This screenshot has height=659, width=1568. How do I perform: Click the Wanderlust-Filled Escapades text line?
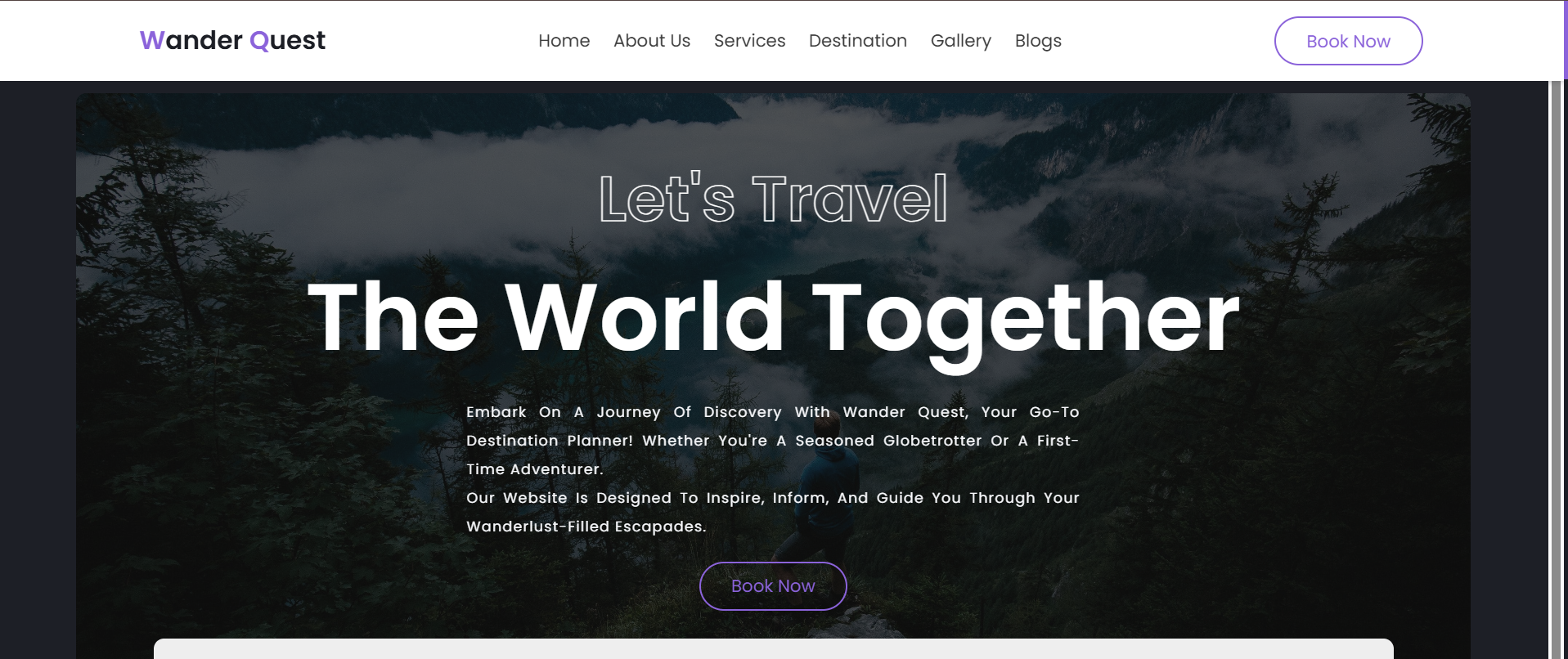(x=586, y=527)
